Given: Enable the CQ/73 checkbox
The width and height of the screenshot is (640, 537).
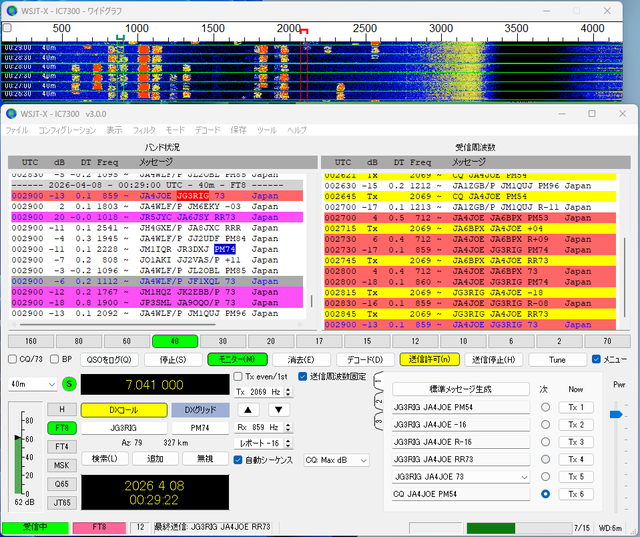Looking at the screenshot, I should (x=13, y=359).
